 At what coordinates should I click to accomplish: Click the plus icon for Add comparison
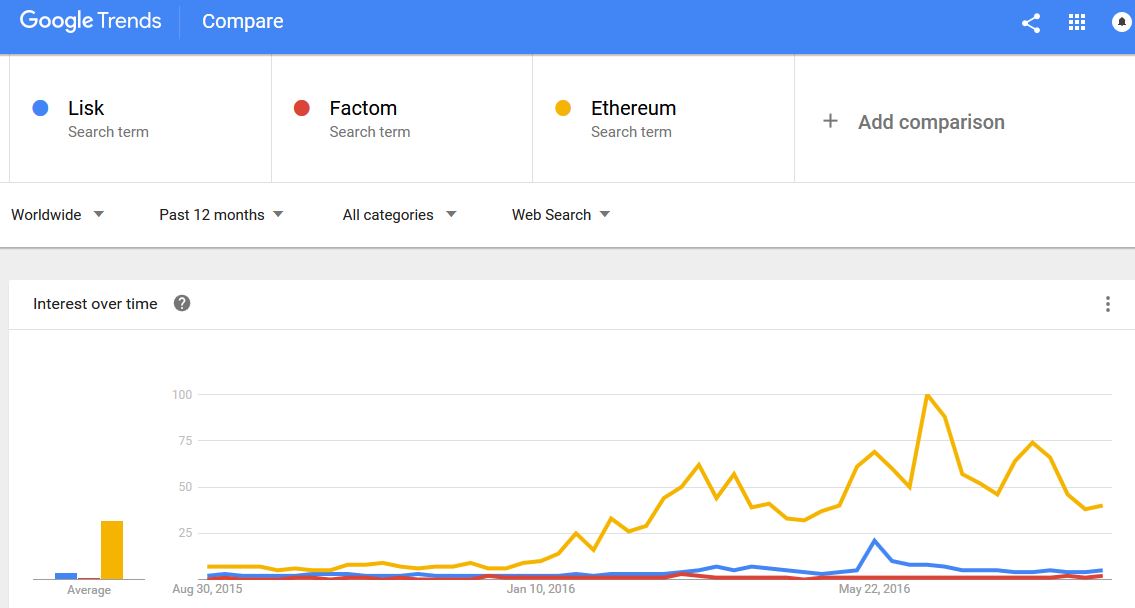830,121
